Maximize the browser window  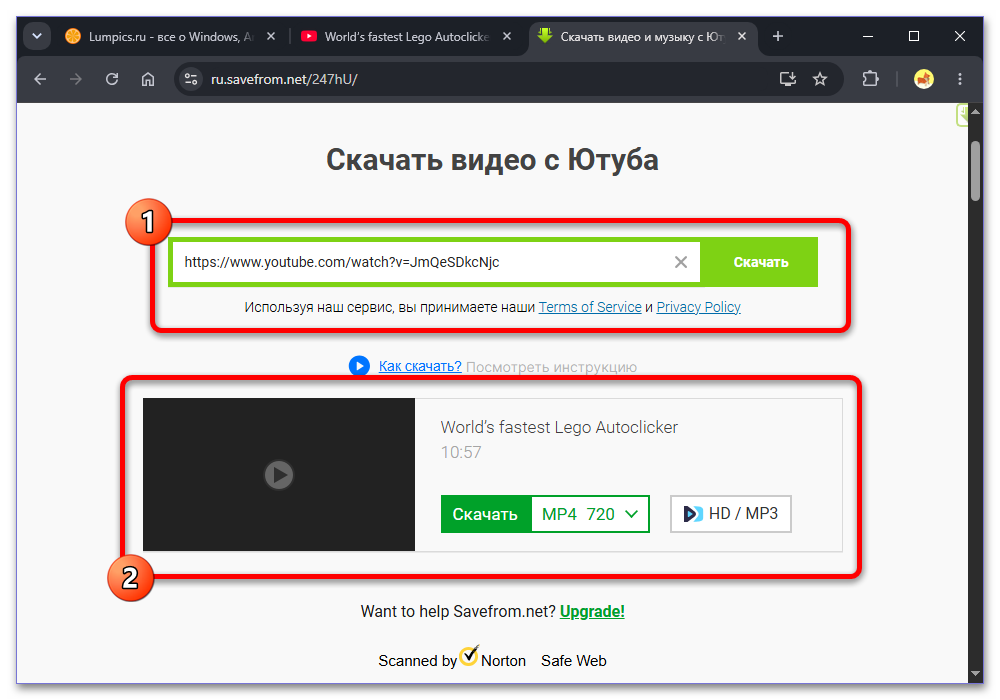[x=914, y=36]
